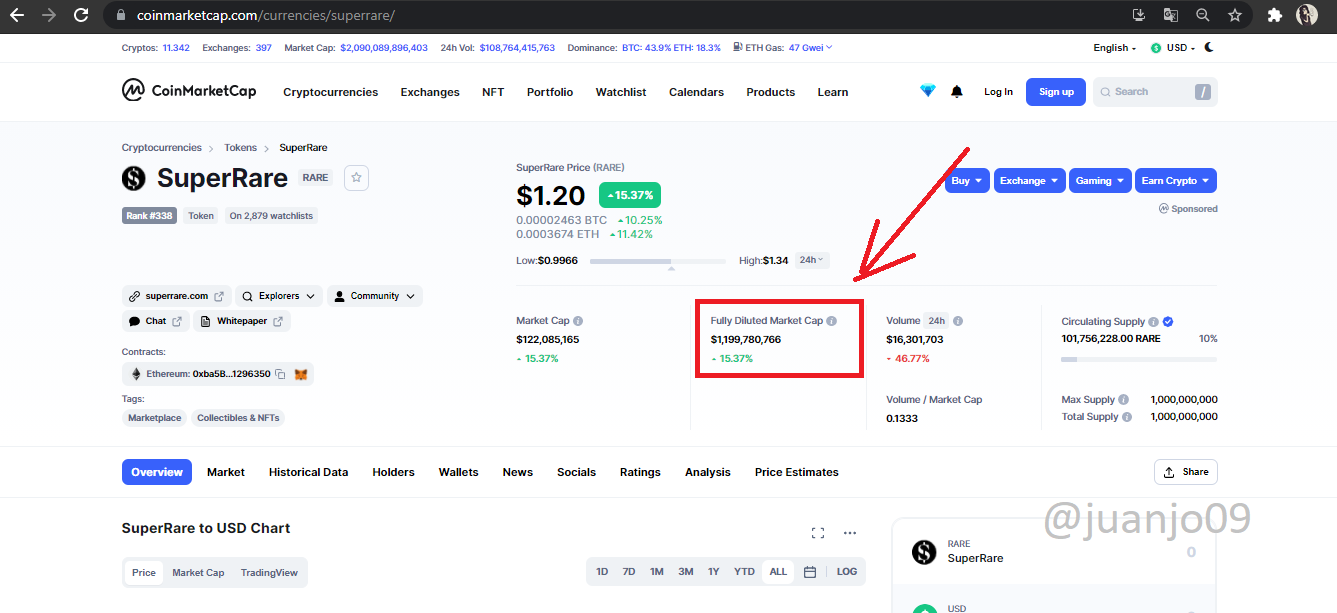Viewport: 1337px width, 613px height.
Task: Bookmark page with star icon in address bar
Action: (1235, 15)
